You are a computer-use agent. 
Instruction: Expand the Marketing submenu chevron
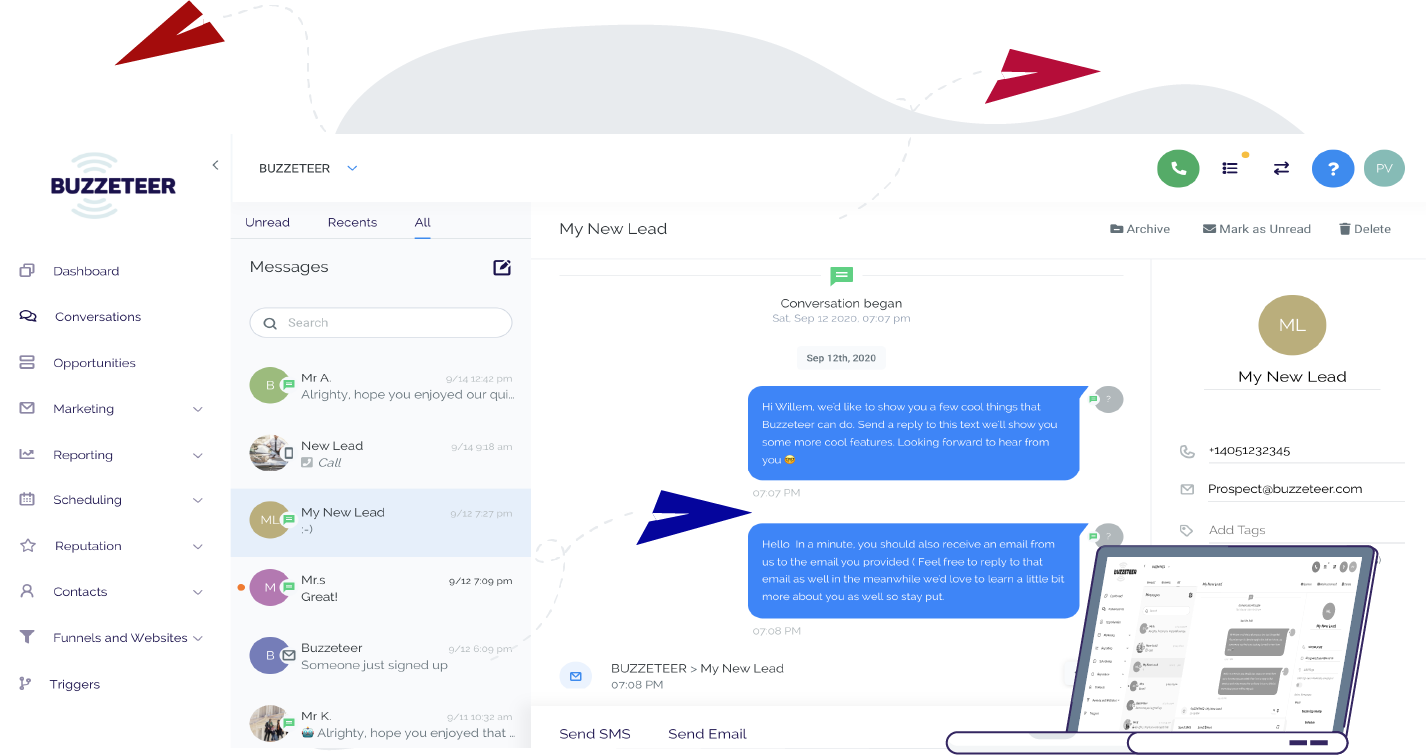[198, 409]
